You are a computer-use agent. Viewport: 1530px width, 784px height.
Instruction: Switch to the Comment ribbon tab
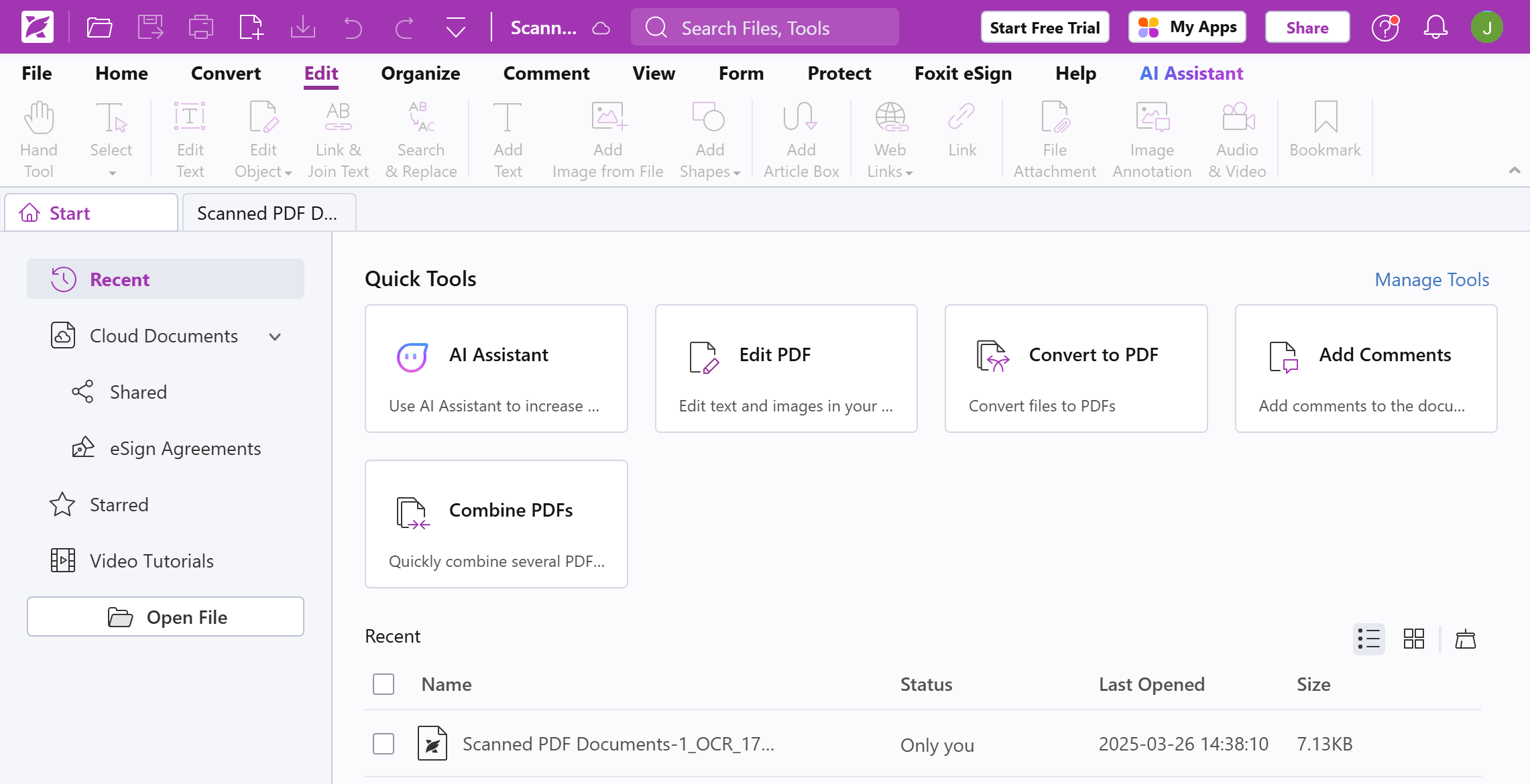pyautogui.click(x=546, y=73)
